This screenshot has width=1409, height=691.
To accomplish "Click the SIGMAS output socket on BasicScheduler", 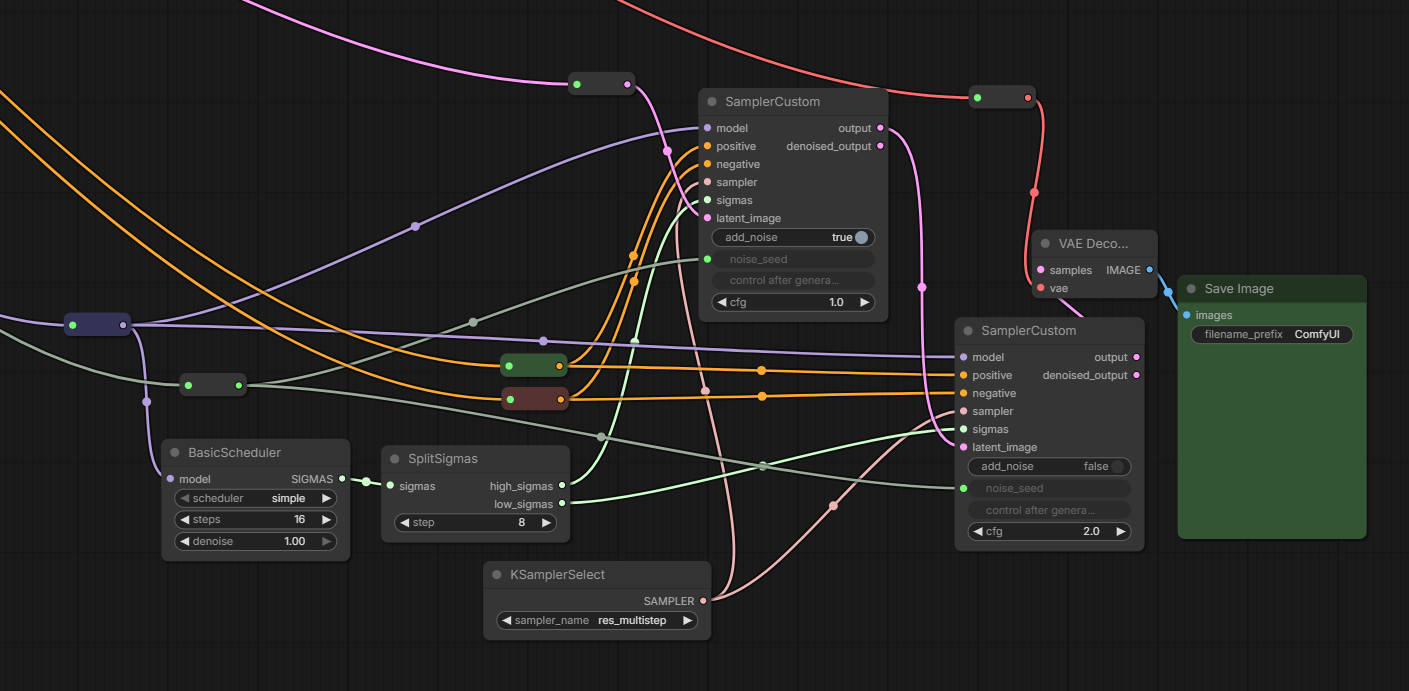I will pos(342,479).
